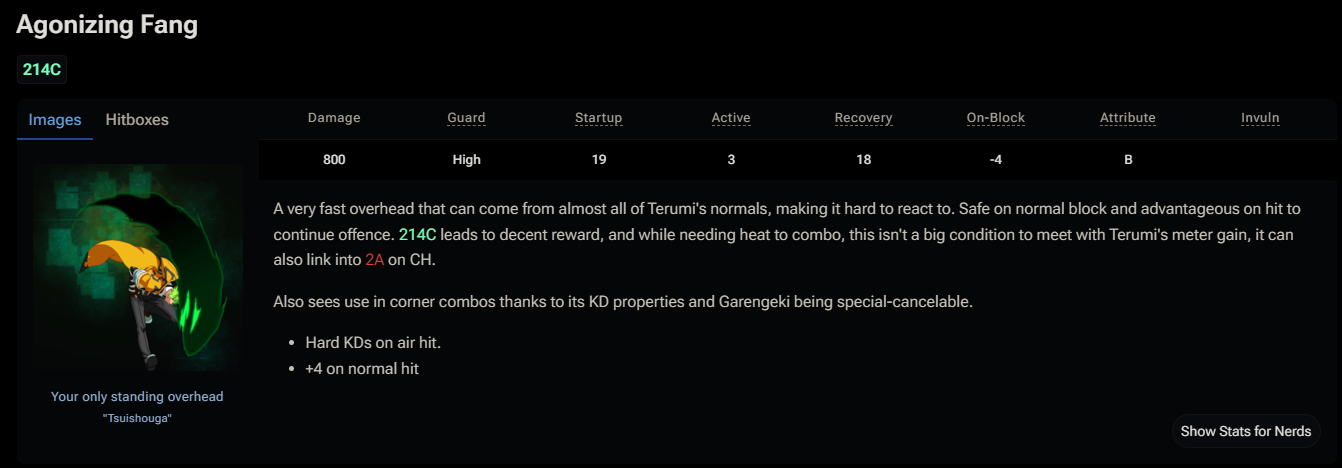
Task: Open the green 214C link in the description
Action: point(418,234)
